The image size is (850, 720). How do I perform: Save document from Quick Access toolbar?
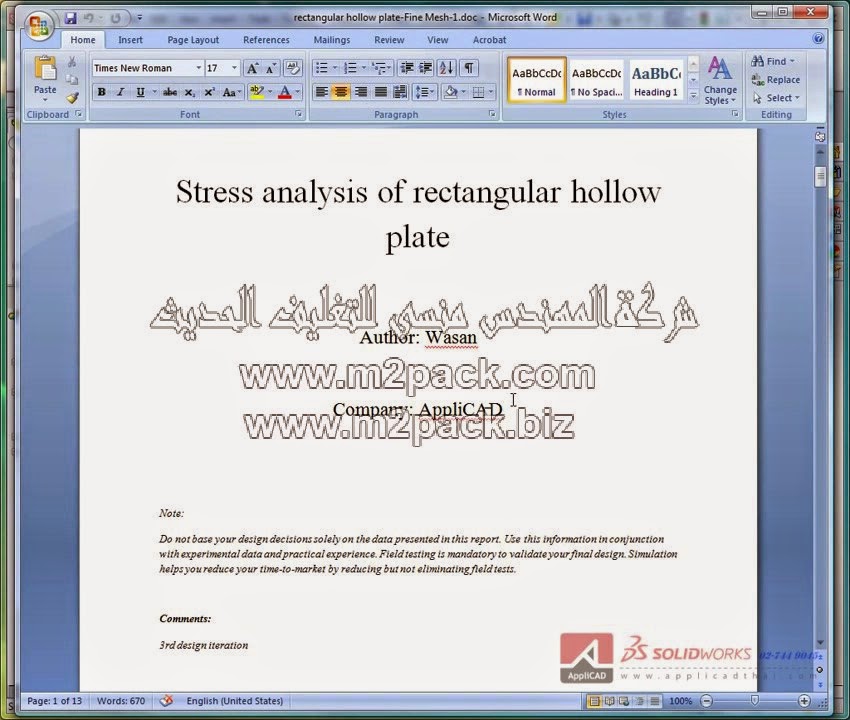(x=70, y=18)
